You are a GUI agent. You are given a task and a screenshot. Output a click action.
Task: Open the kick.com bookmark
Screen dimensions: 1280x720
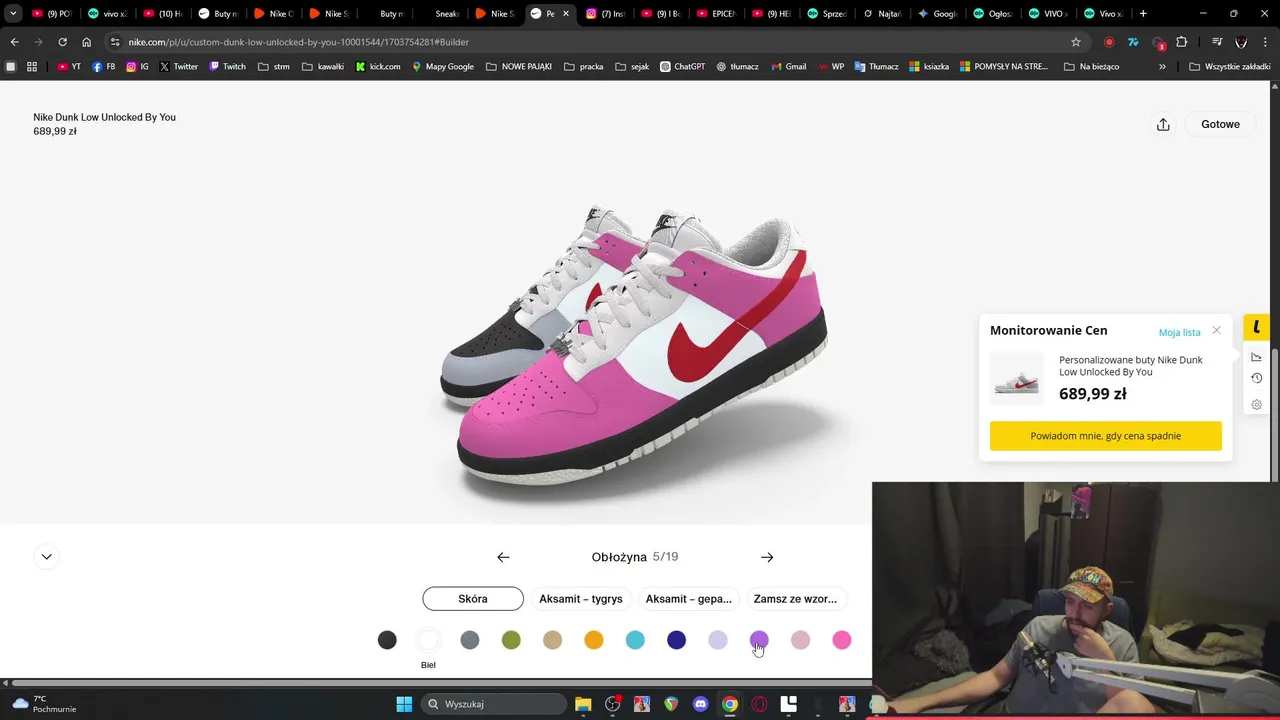click(378, 67)
